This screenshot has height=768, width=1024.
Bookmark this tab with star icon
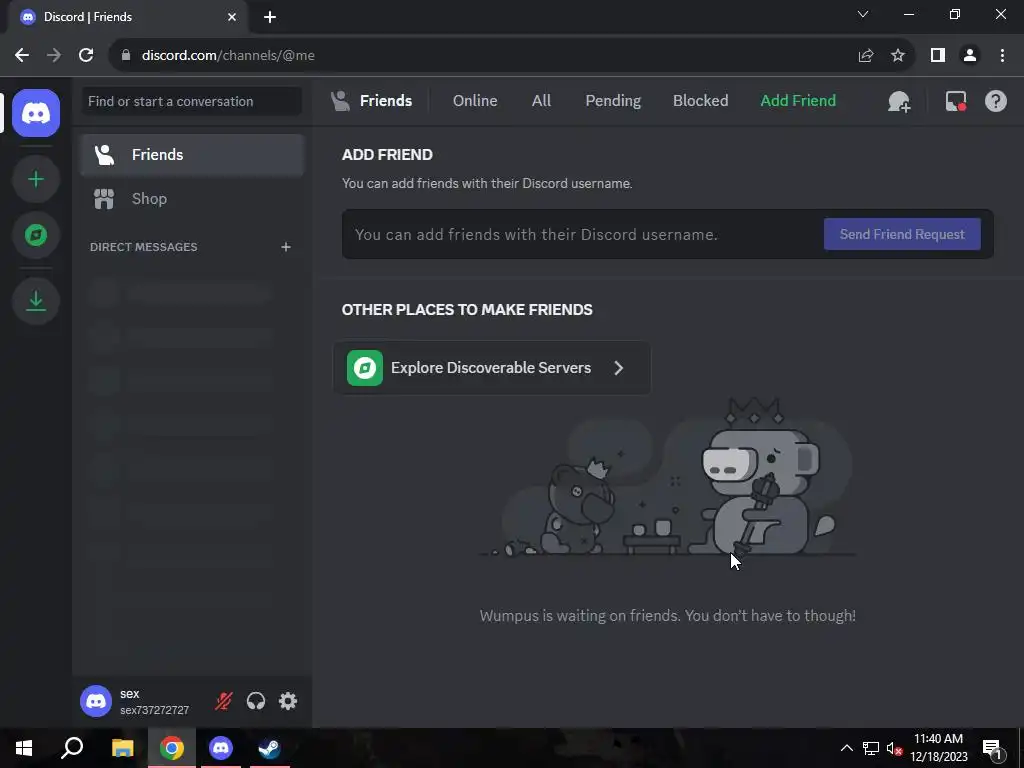pyautogui.click(x=898, y=56)
